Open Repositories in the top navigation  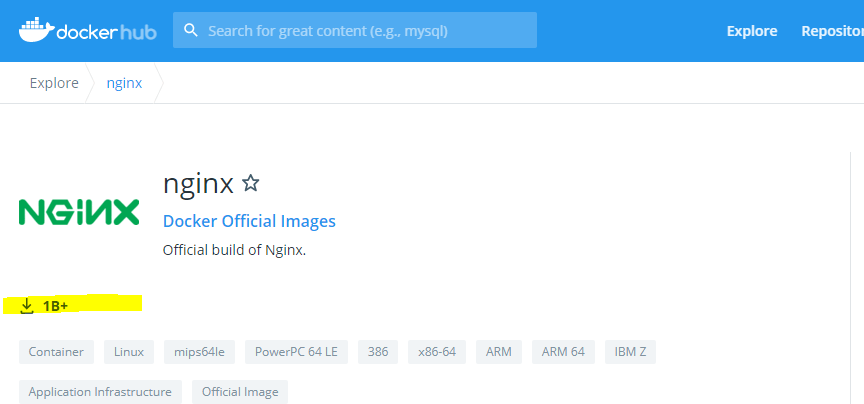pos(832,31)
